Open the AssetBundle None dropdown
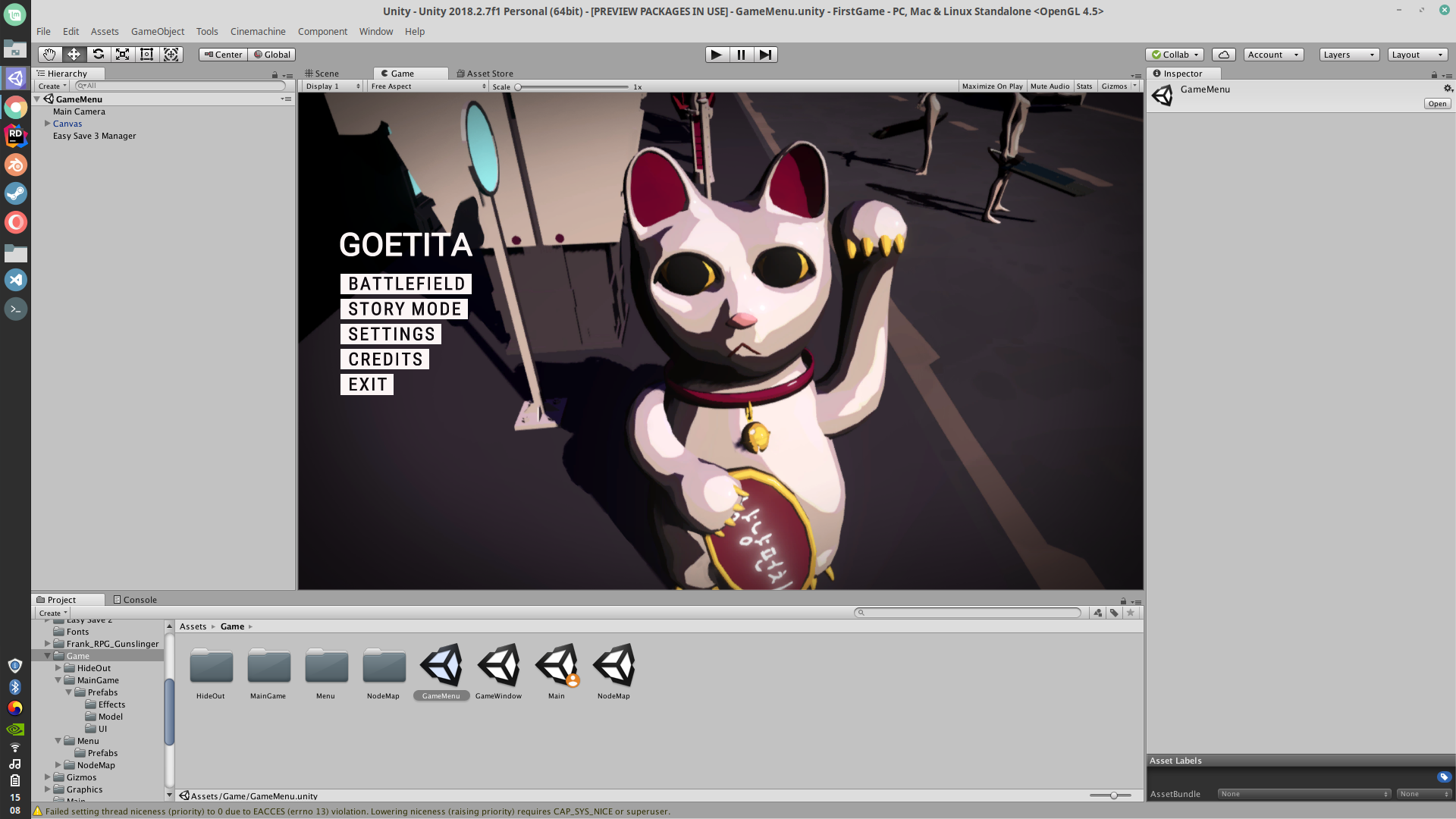The width and height of the screenshot is (1456, 819). 1304,794
